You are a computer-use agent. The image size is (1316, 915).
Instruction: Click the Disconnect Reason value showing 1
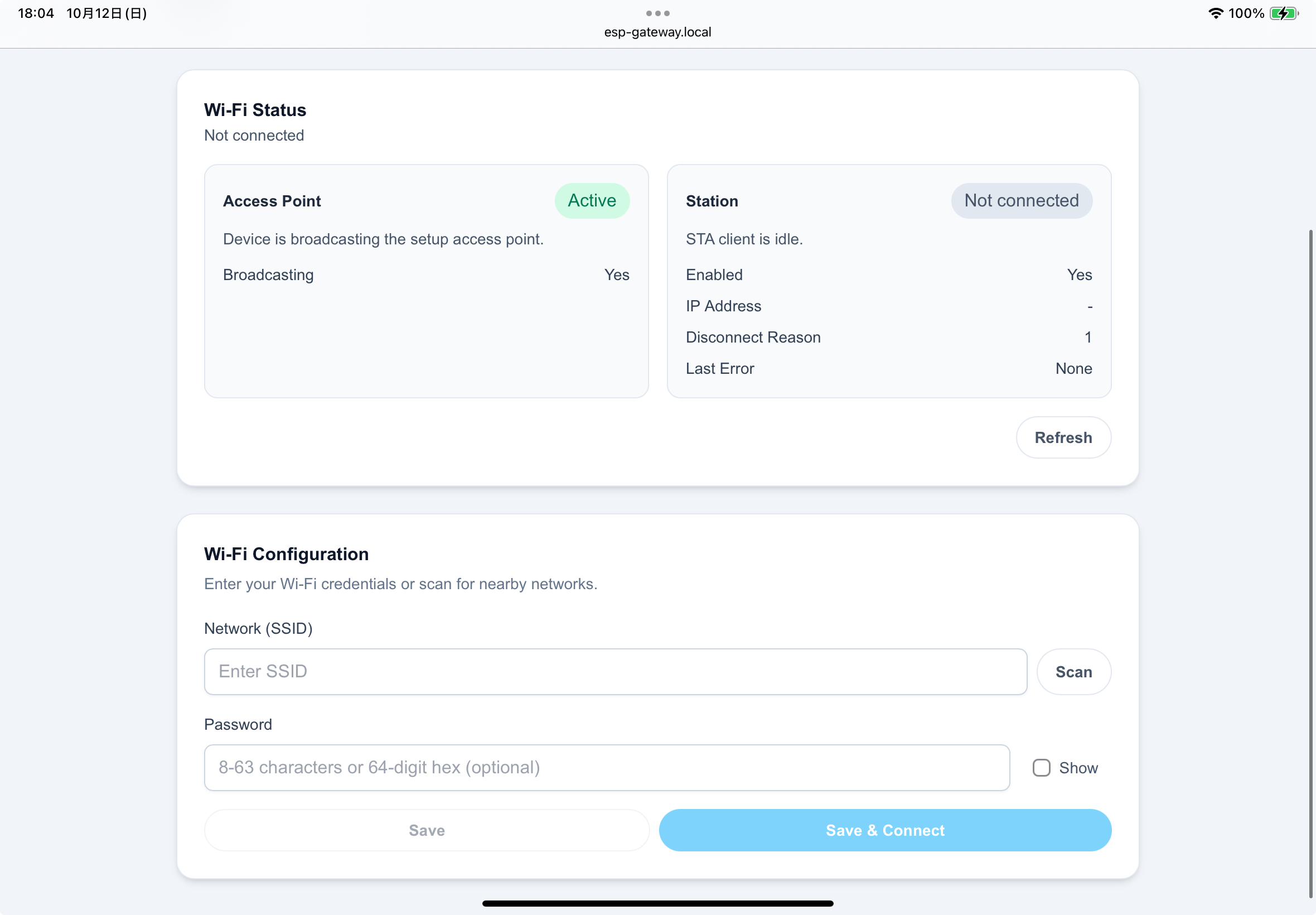coord(1087,337)
